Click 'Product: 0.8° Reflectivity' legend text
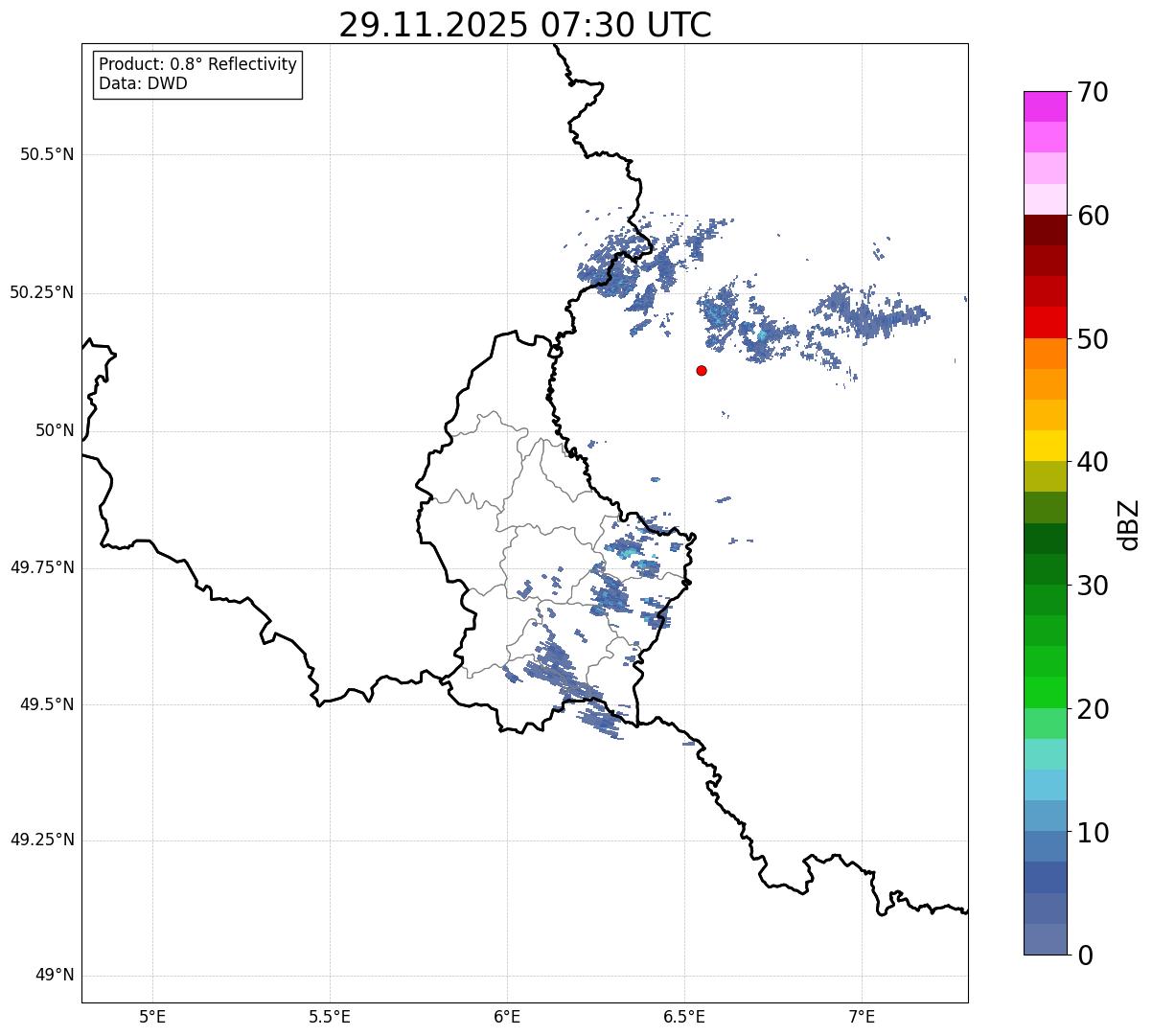The height and width of the screenshot is (1036, 1152). tap(198, 64)
